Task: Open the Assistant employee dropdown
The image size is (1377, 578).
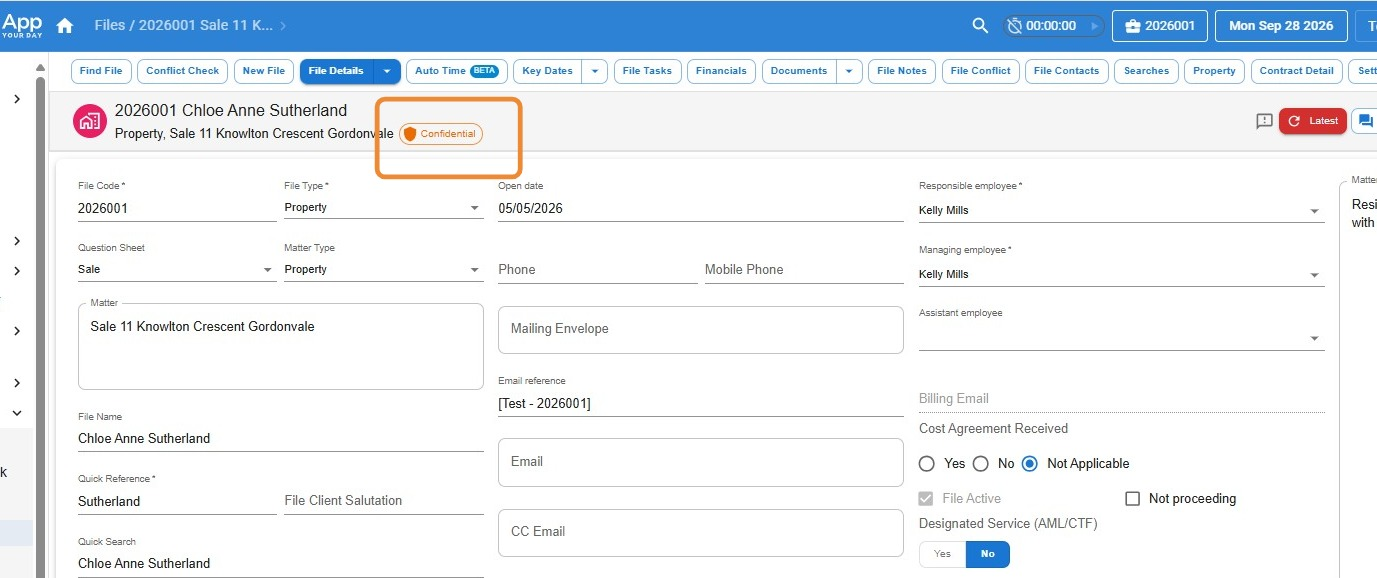Action: click(x=1122, y=338)
